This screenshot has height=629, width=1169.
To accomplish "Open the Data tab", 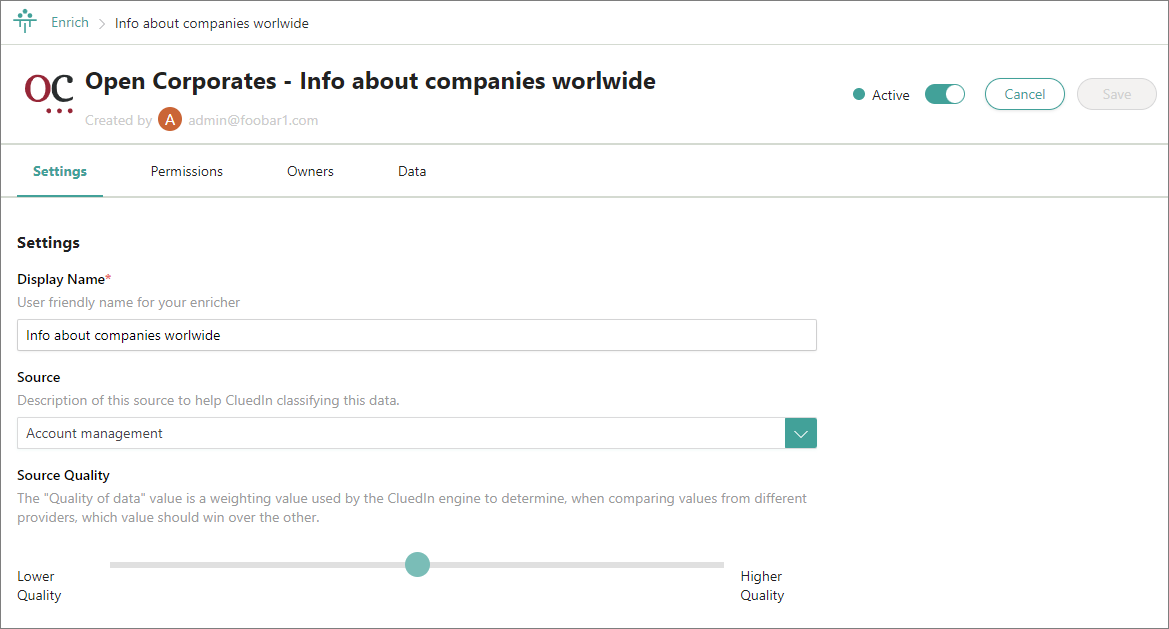I will (412, 171).
